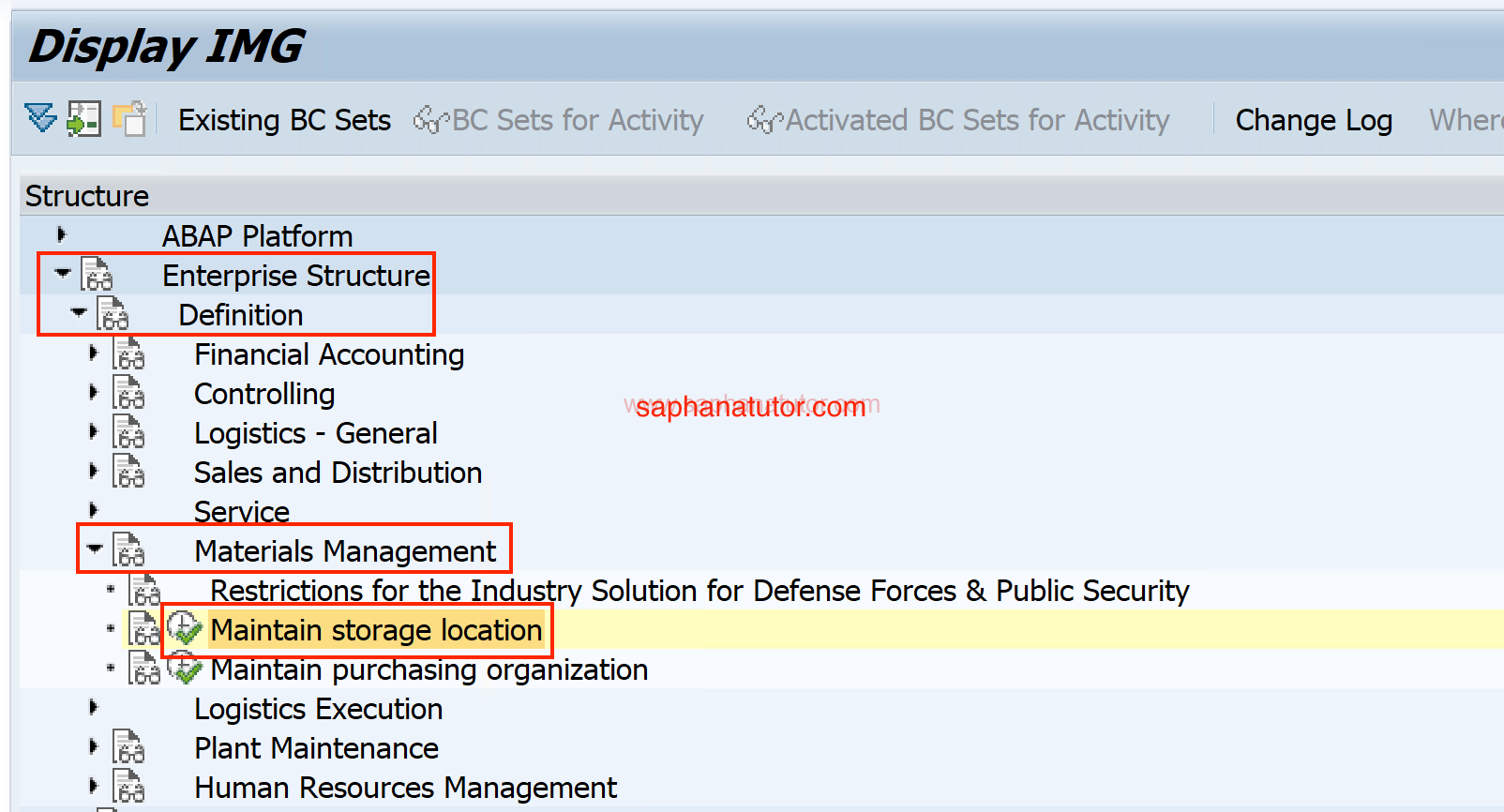Viewport: 1504px width, 812px height.
Task: Select Financial Accounting in the tree
Action: coord(329,354)
